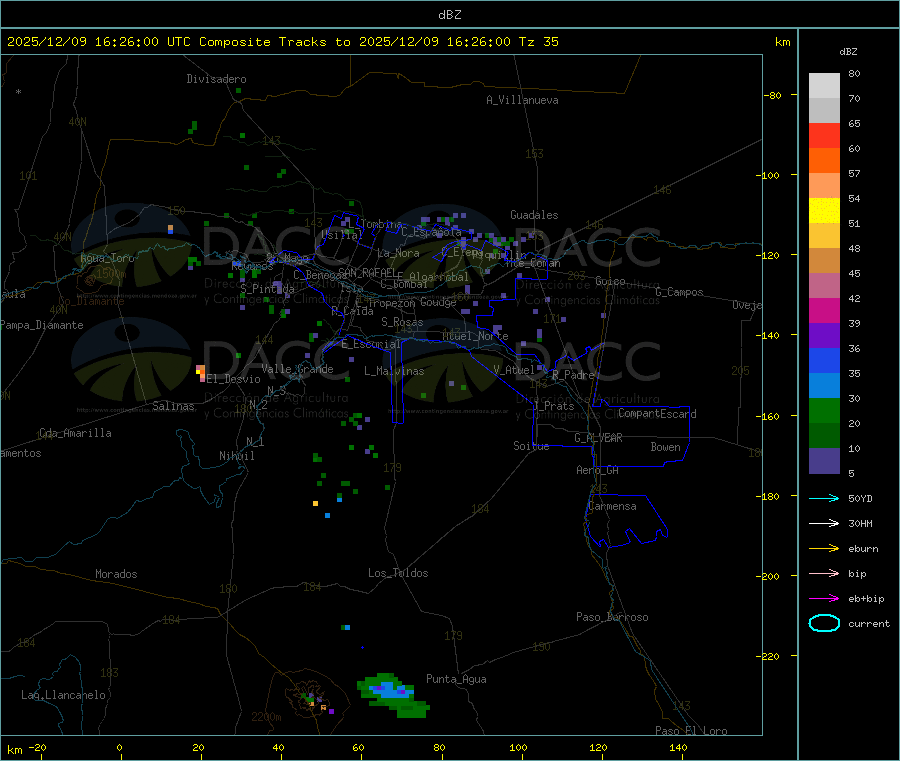The width and height of the screenshot is (900, 761).
Task: Click the purple 5 dBZ color swatch
Action: 824,461
